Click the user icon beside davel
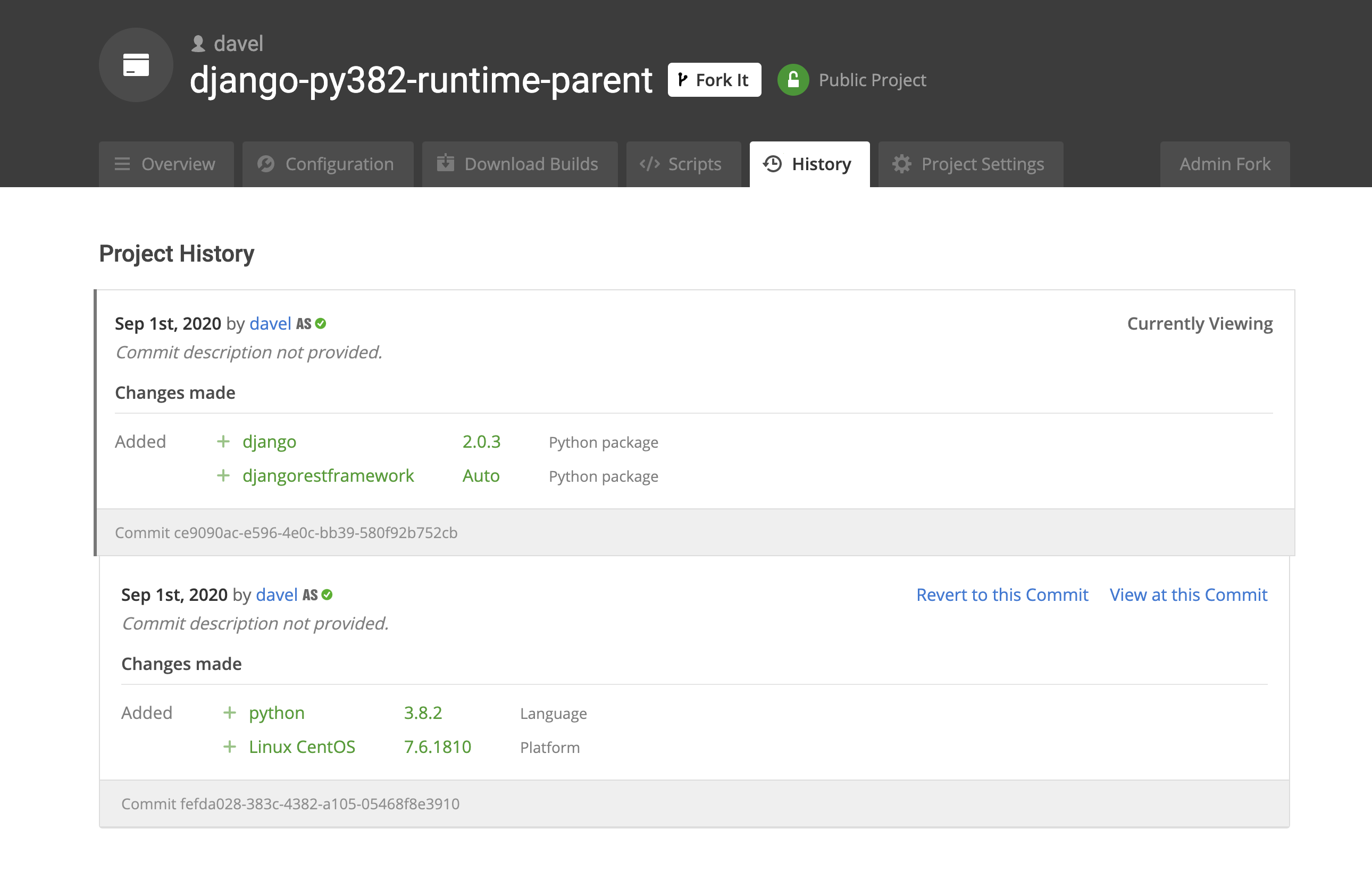The width and height of the screenshot is (1372, 871). 198,44
